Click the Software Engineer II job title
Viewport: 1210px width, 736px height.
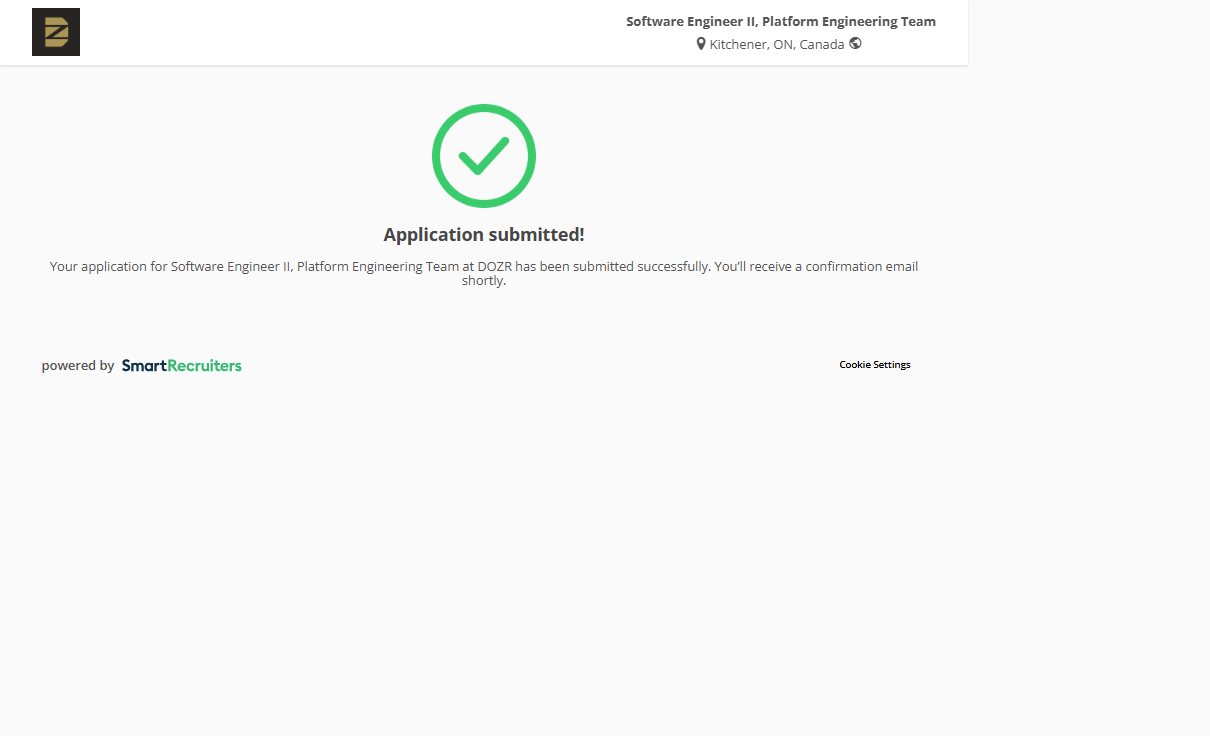(x=690, y=21)
